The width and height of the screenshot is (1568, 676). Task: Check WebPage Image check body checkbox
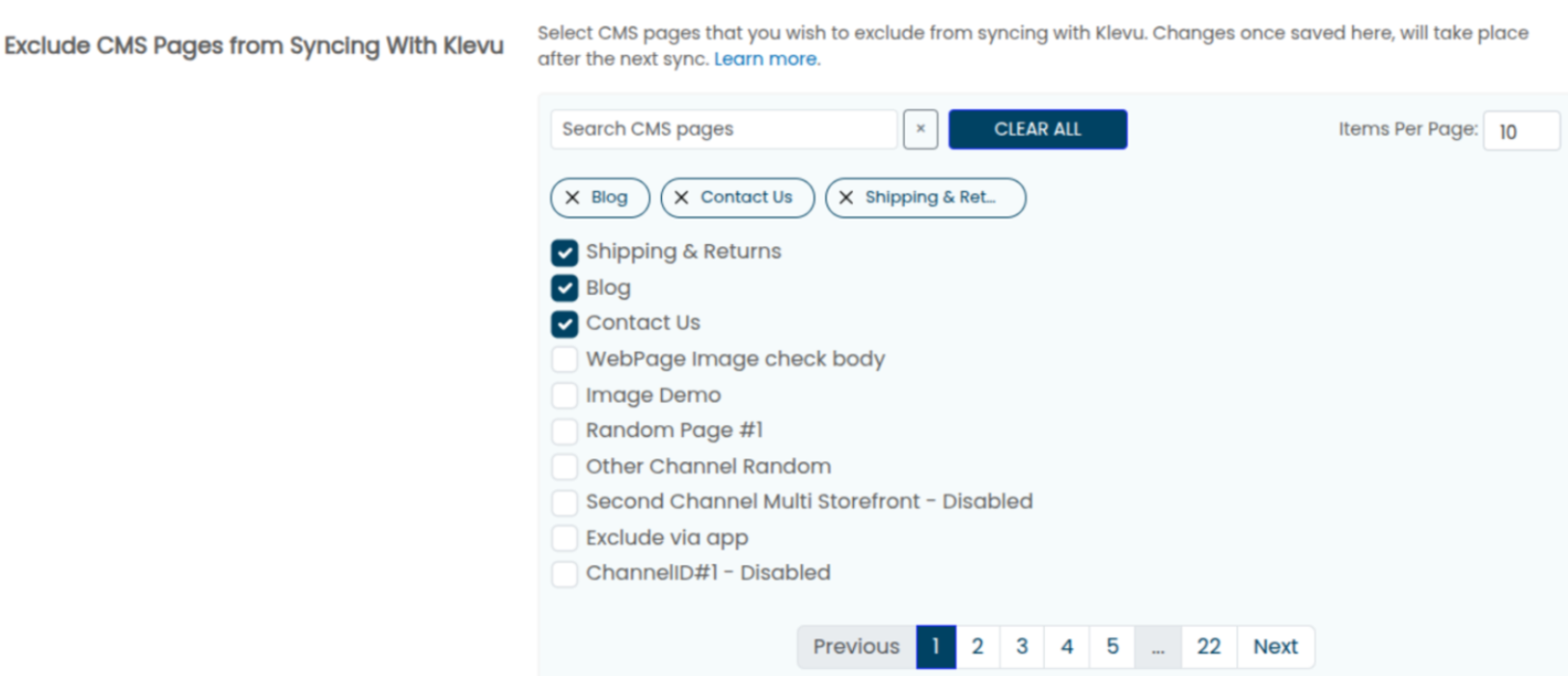pyautogui.click(x=564, y=360)
